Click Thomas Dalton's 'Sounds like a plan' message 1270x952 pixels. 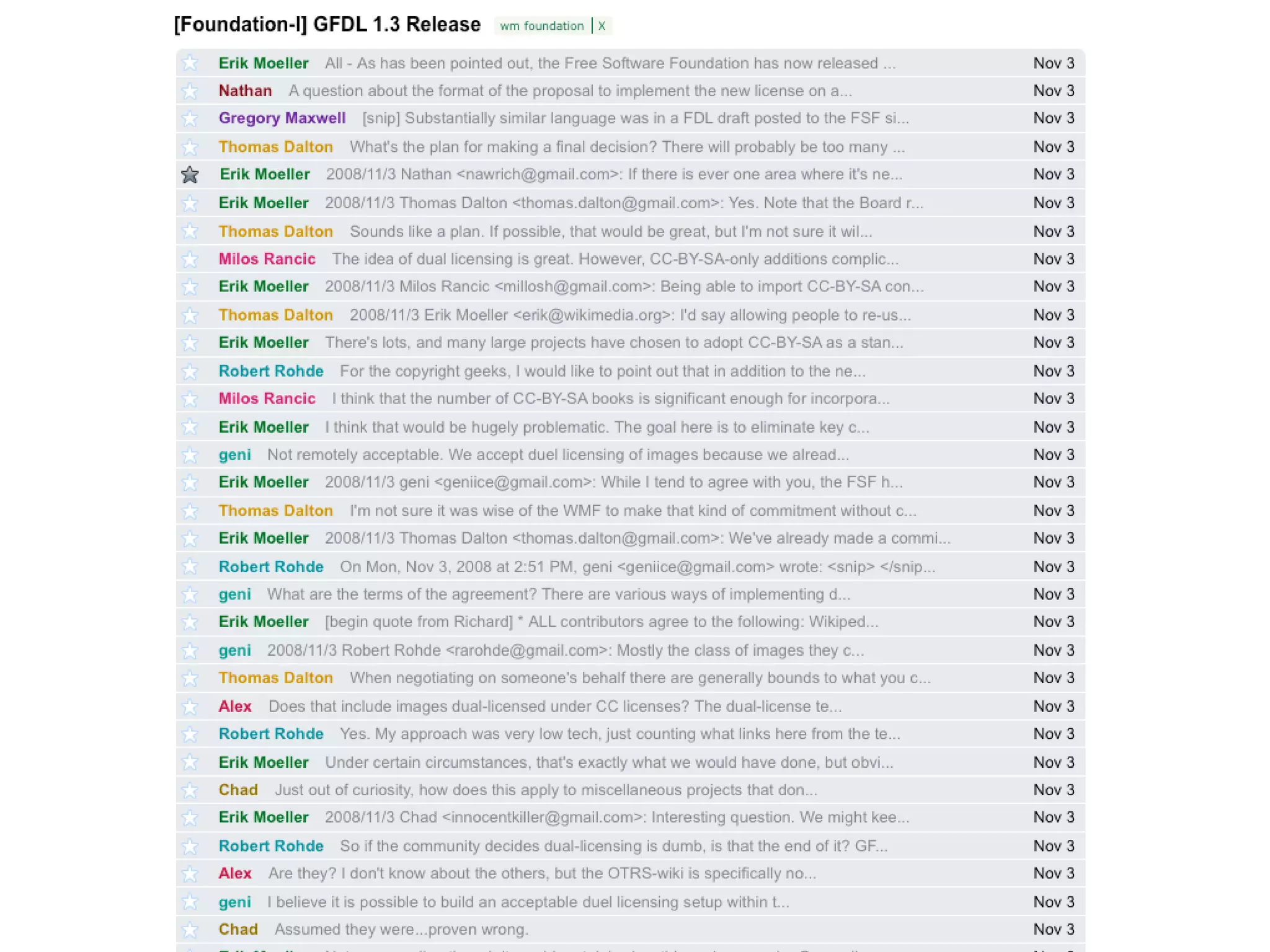610,232
